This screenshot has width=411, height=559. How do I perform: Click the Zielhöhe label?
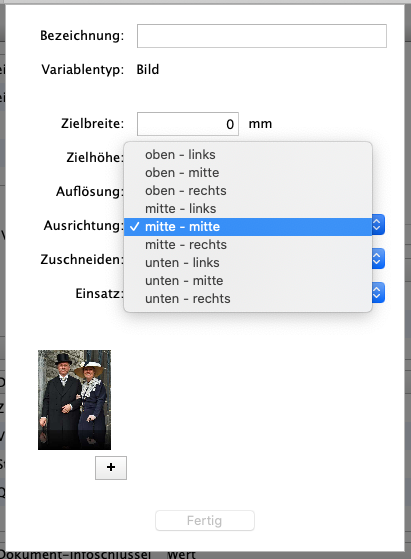pos(94,157)
